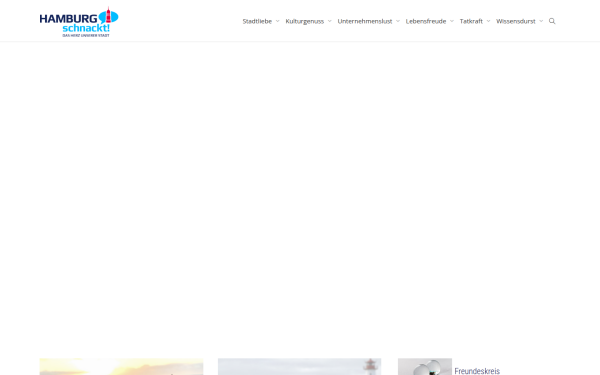Open the Freundeskreis link

pyautogui.click(x=477, y=371)
